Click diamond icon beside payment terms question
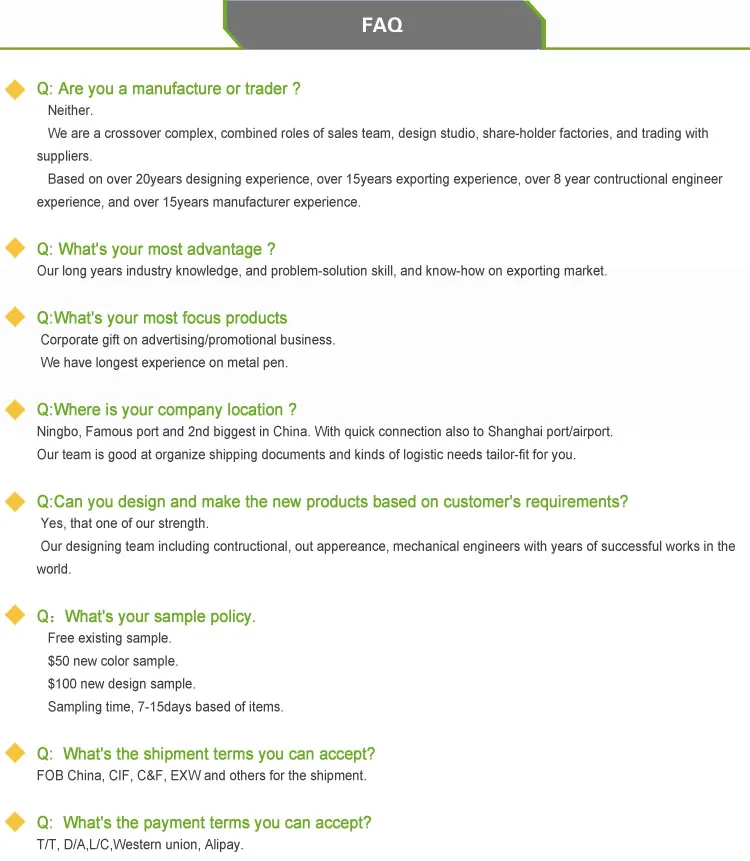 pos(15,822)
